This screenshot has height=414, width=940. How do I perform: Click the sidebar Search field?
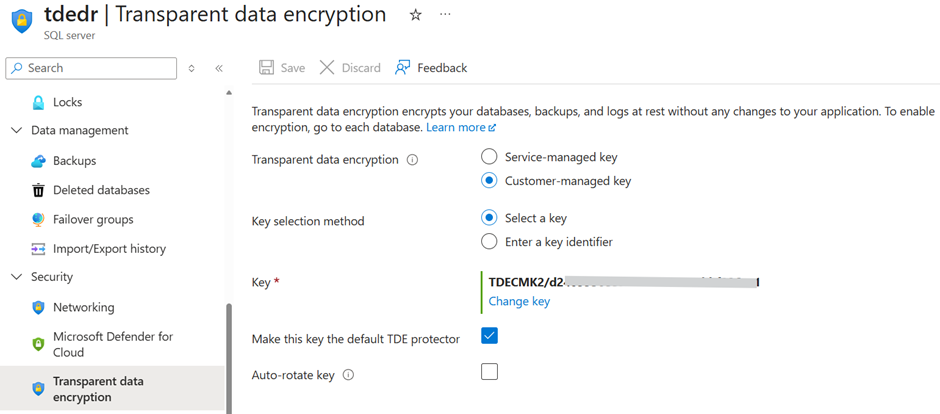click(95, 68)
